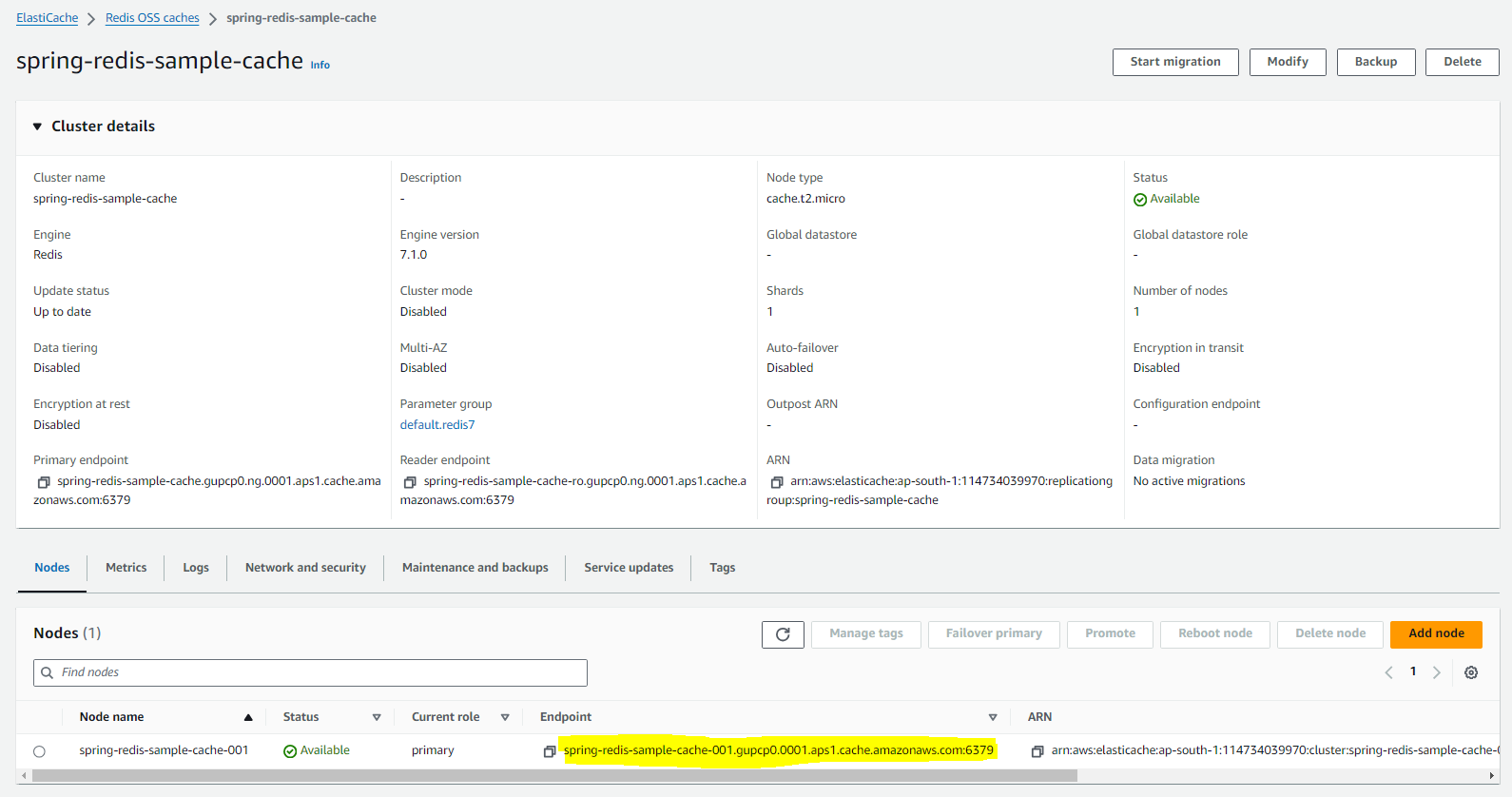Click page number 1 in pagination
This screenshot has height=797, width=1512.
1413,671
